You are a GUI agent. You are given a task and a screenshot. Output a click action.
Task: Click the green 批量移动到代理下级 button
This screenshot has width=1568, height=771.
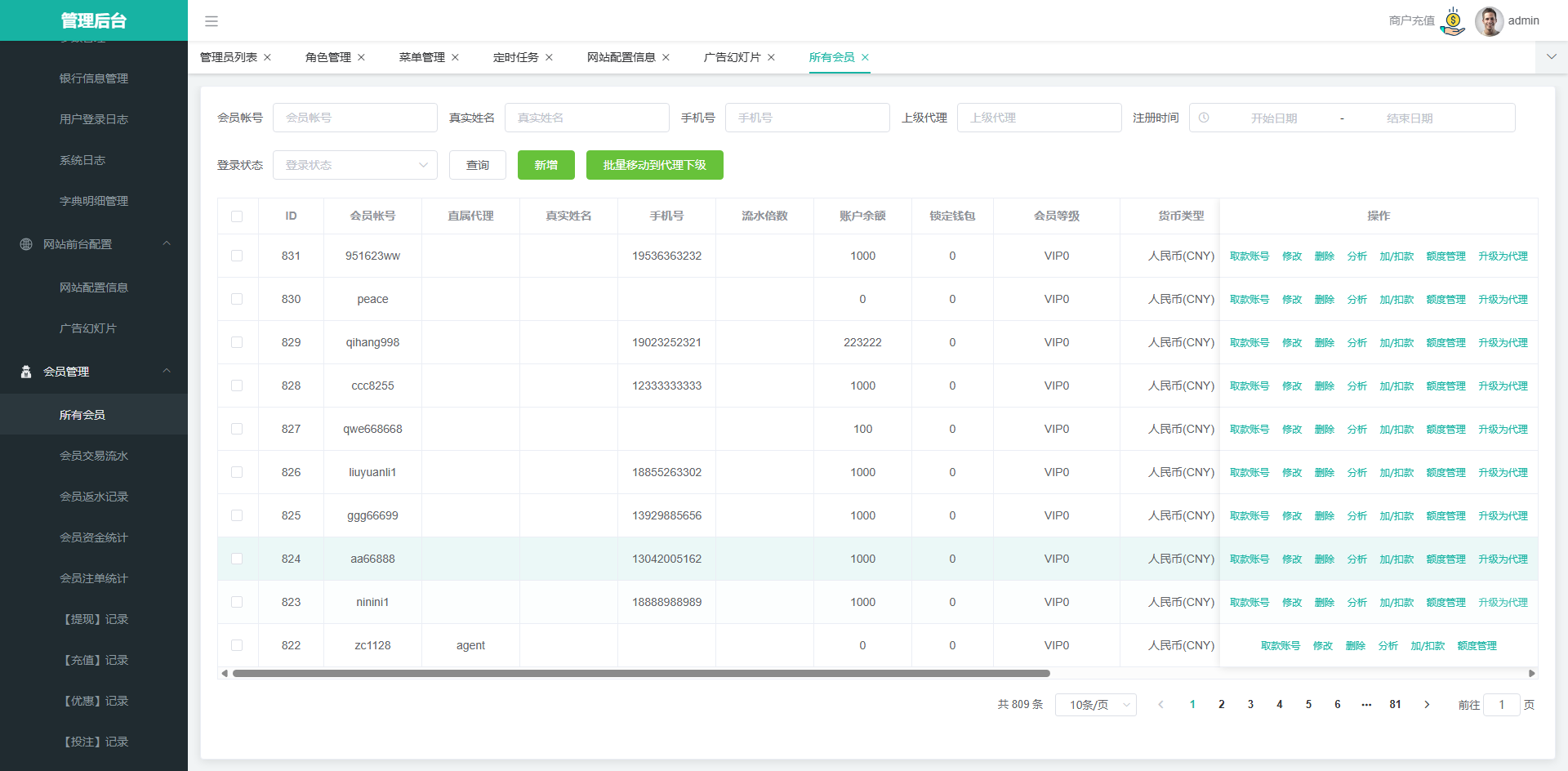pos(654,165)
